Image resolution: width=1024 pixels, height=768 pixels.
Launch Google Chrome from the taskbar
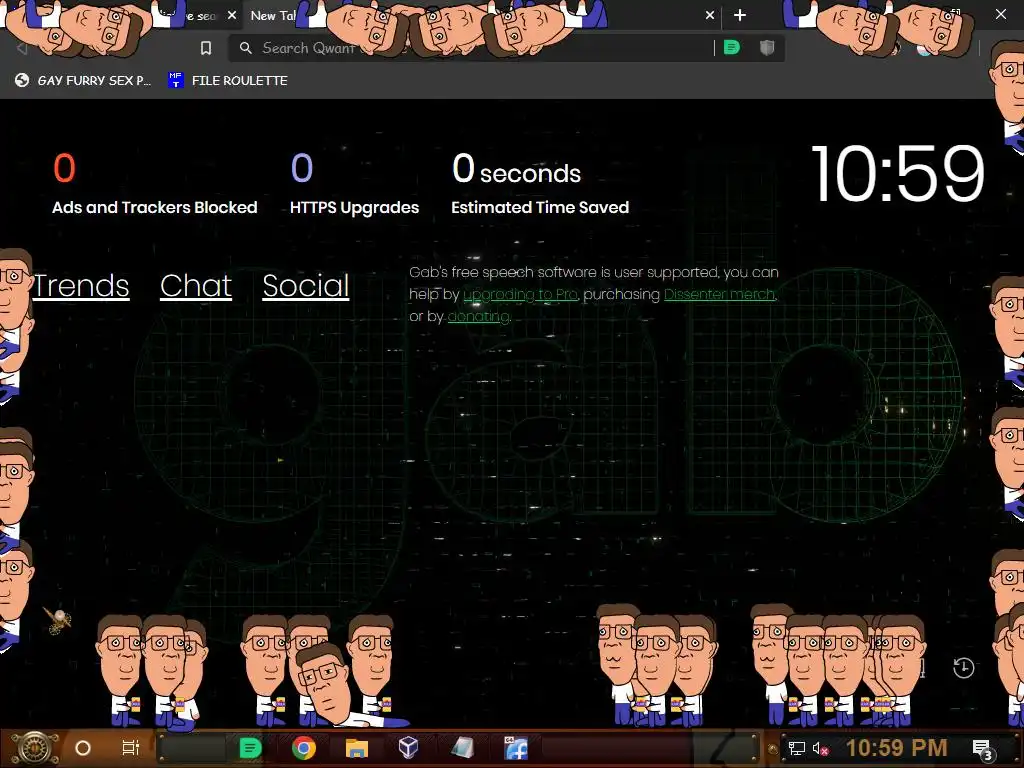[x=304, y=748]
